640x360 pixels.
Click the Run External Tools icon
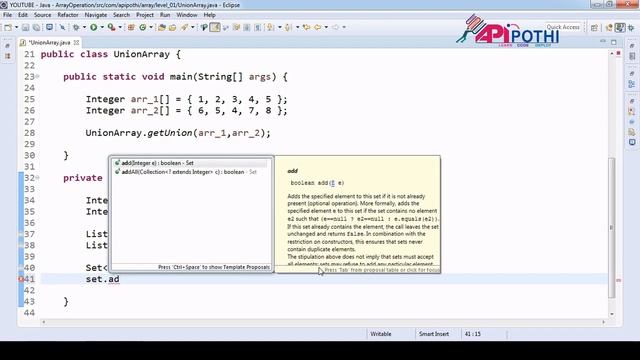pyautogui.click(x=111, y=27)
